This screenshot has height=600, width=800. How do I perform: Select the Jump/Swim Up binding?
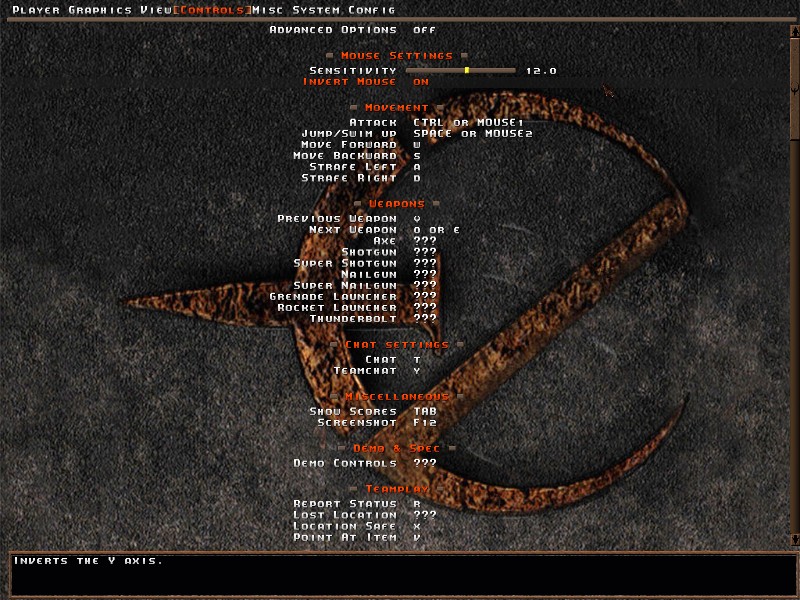[x=417, y=134]
